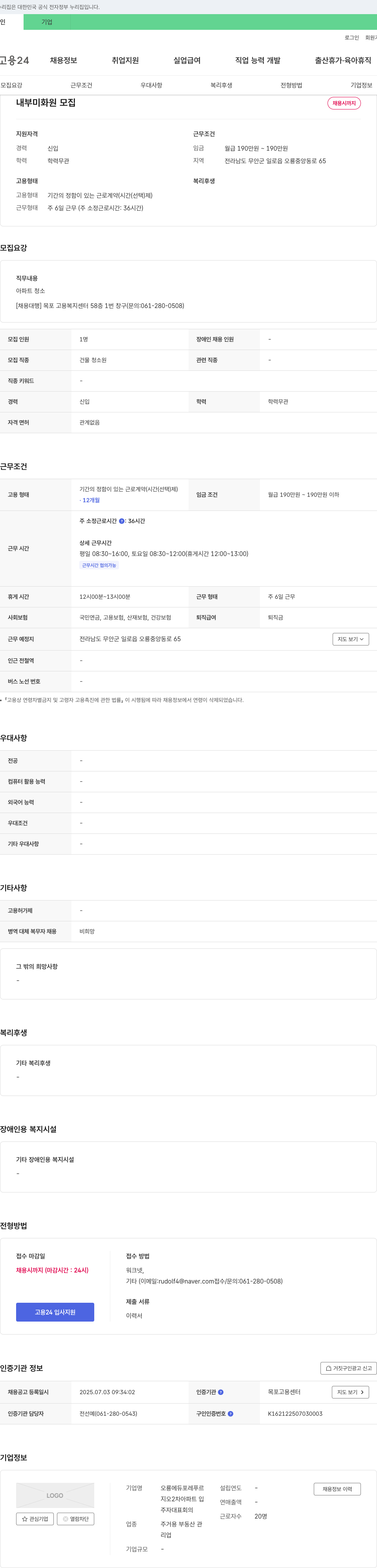Select the 내부미화원 모집 job title

click(46, 103)
